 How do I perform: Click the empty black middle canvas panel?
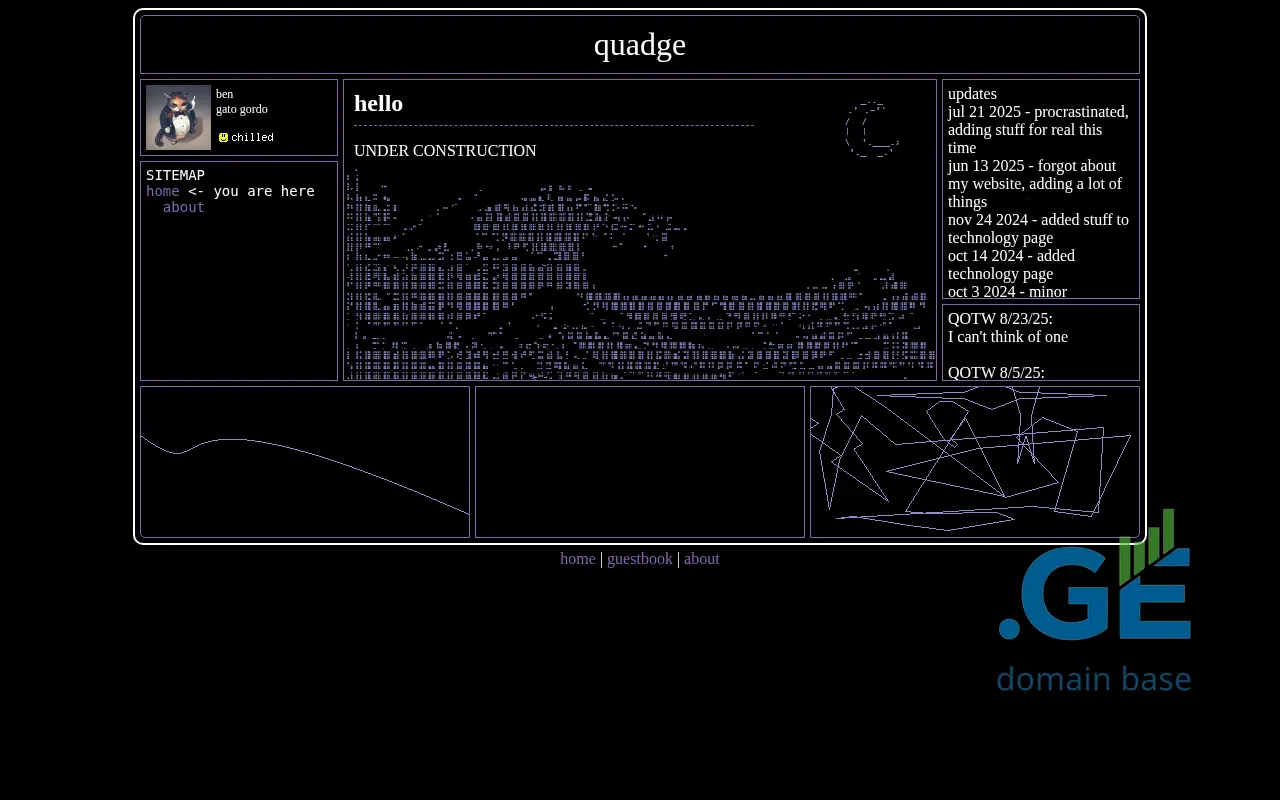click(640, 462)
